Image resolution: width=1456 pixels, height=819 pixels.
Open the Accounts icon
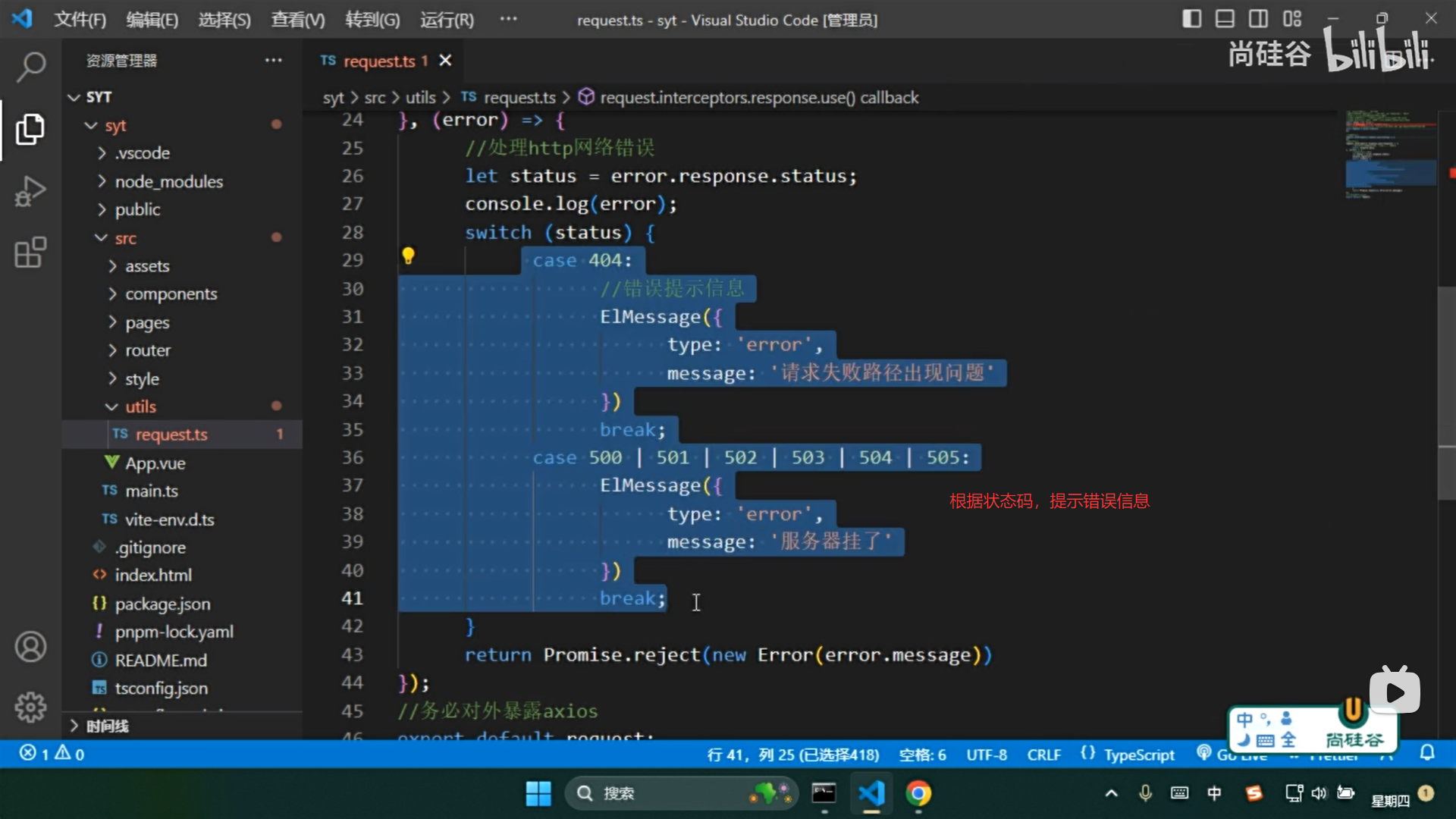(x=30, y=647)
